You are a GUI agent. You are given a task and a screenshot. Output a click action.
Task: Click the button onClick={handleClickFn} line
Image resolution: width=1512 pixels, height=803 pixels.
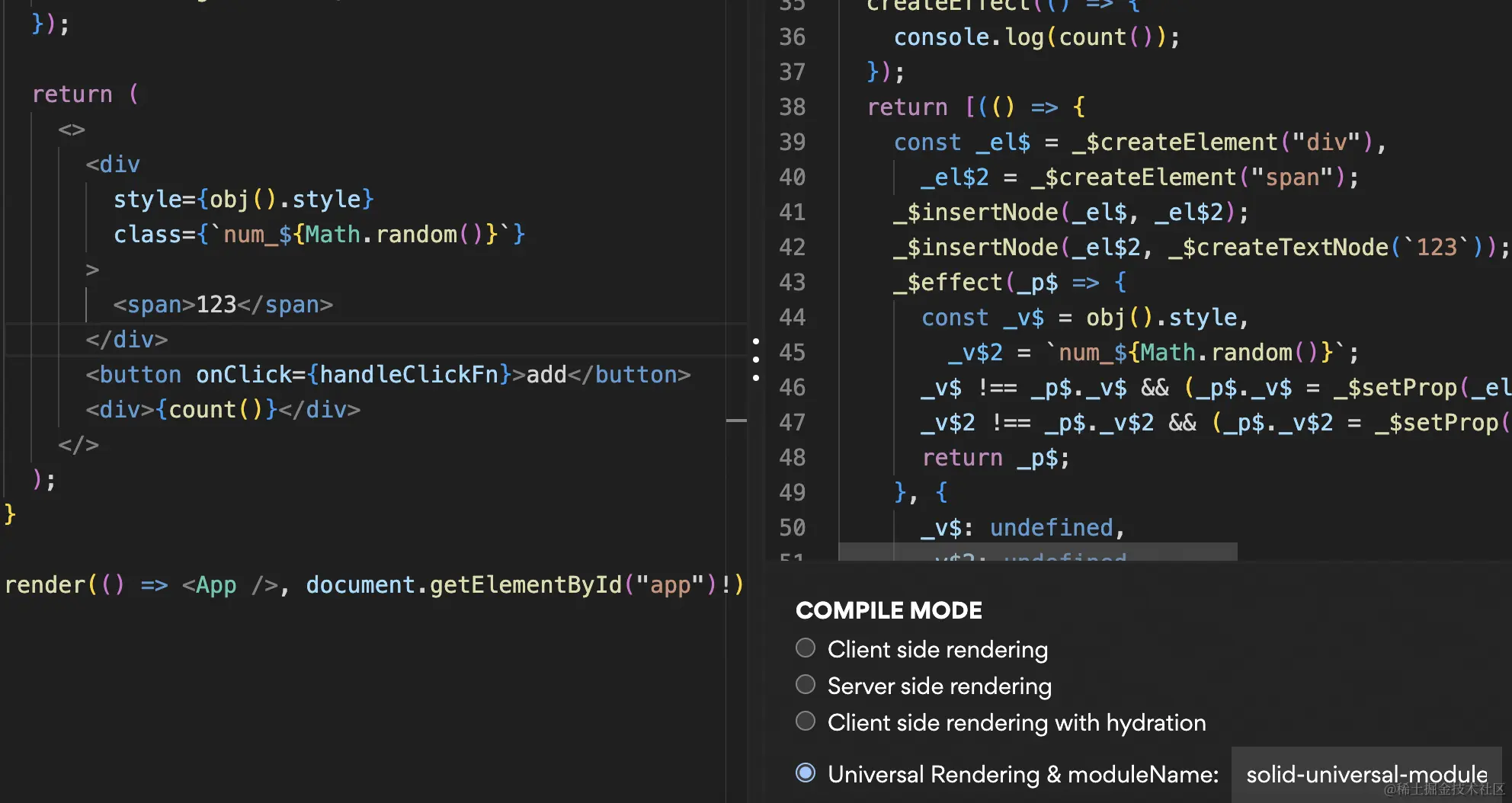388,375
